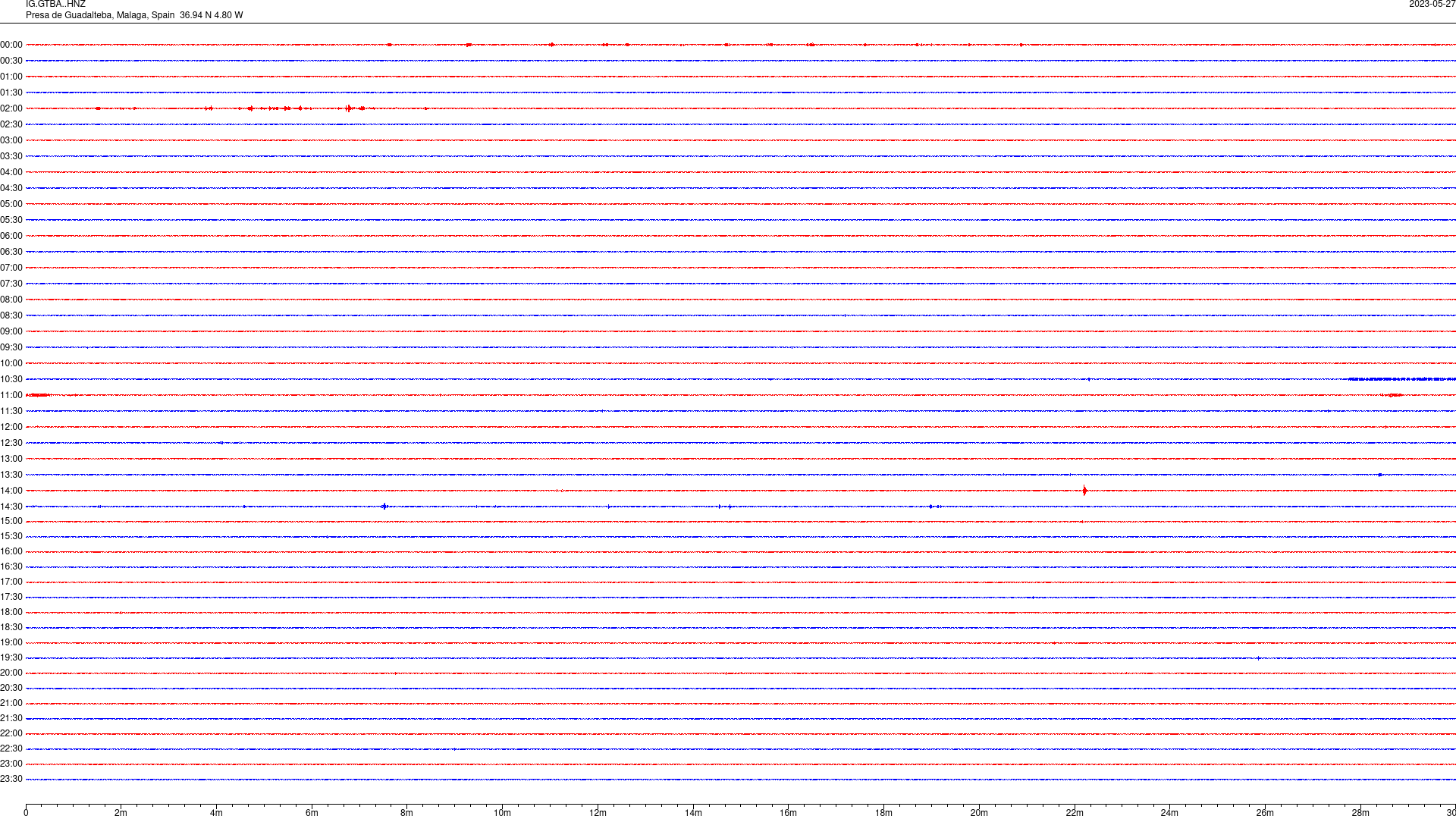Click the 23:30 row time label

click(x=11, y=779)
